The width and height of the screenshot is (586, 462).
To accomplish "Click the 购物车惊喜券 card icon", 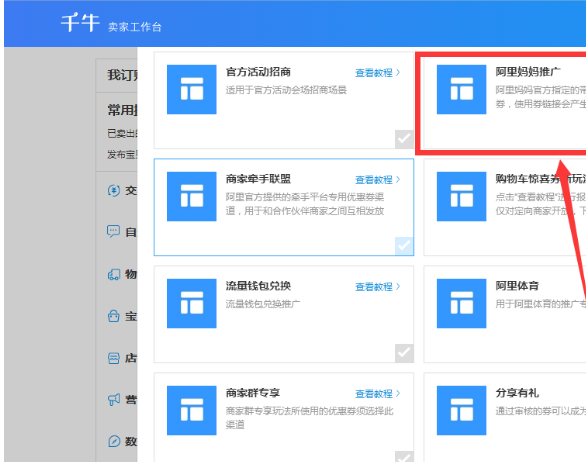I will pos(462,196).
